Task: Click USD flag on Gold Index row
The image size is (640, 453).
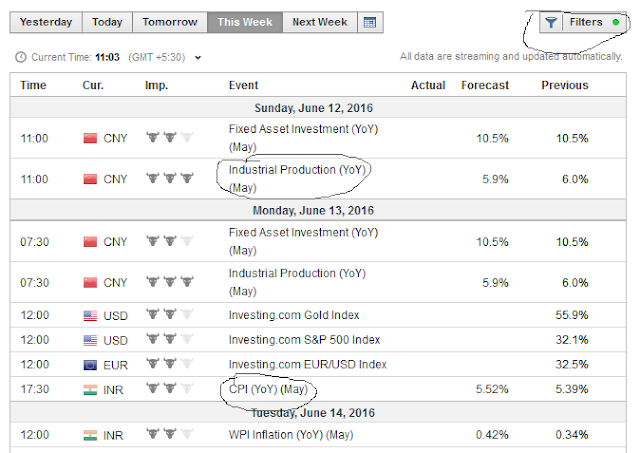Action: coord(91,316)
